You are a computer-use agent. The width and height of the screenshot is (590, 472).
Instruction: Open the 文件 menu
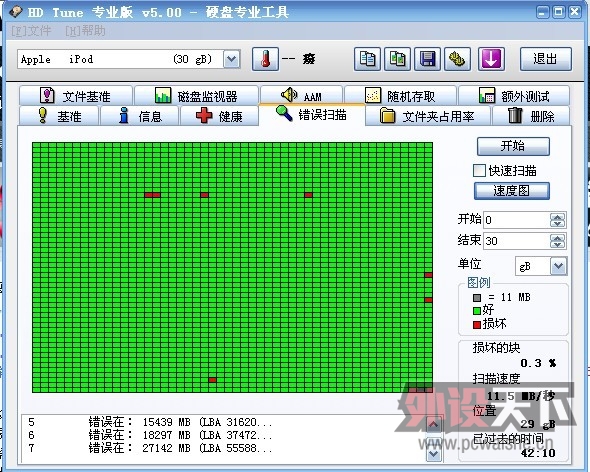(31, 30)
